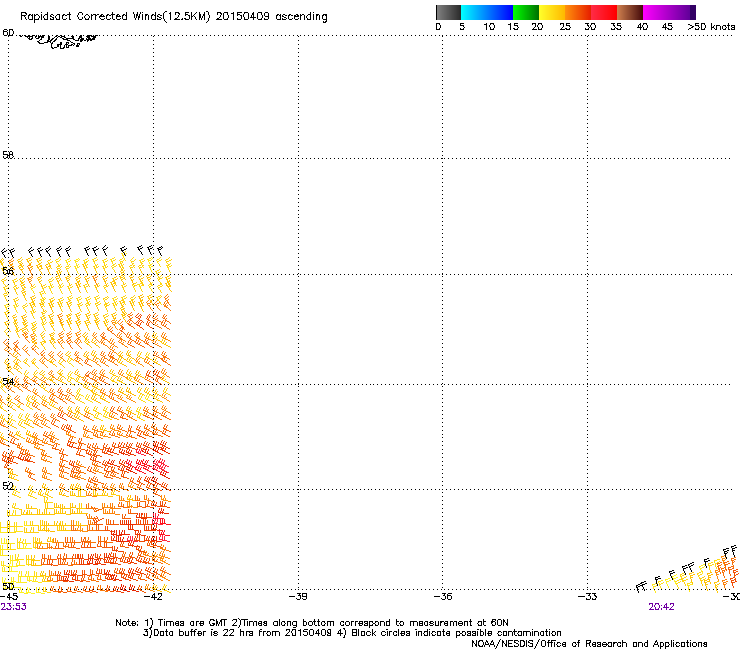Click the coastline outline near 60N
This screenshot has height=650, width=740.
(x=59, y=41)
